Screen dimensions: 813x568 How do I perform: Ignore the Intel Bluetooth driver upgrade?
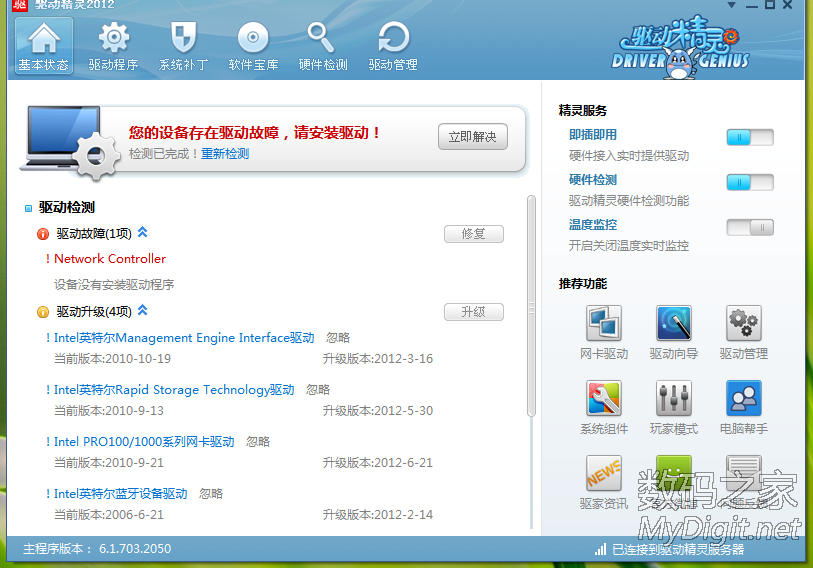click(x=211, y=493)
